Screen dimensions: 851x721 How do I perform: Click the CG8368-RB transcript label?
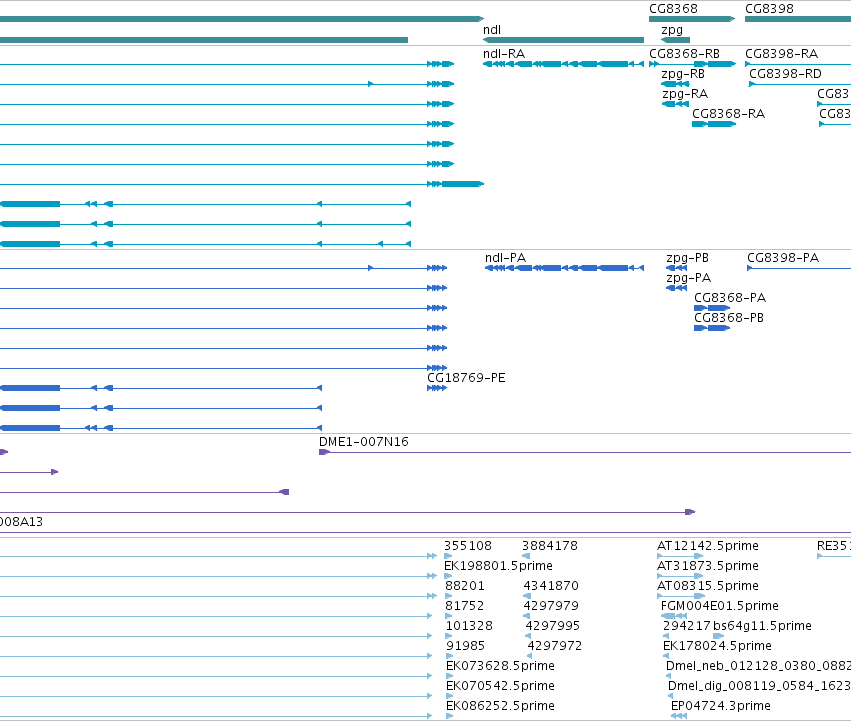[x=684, y=54]
